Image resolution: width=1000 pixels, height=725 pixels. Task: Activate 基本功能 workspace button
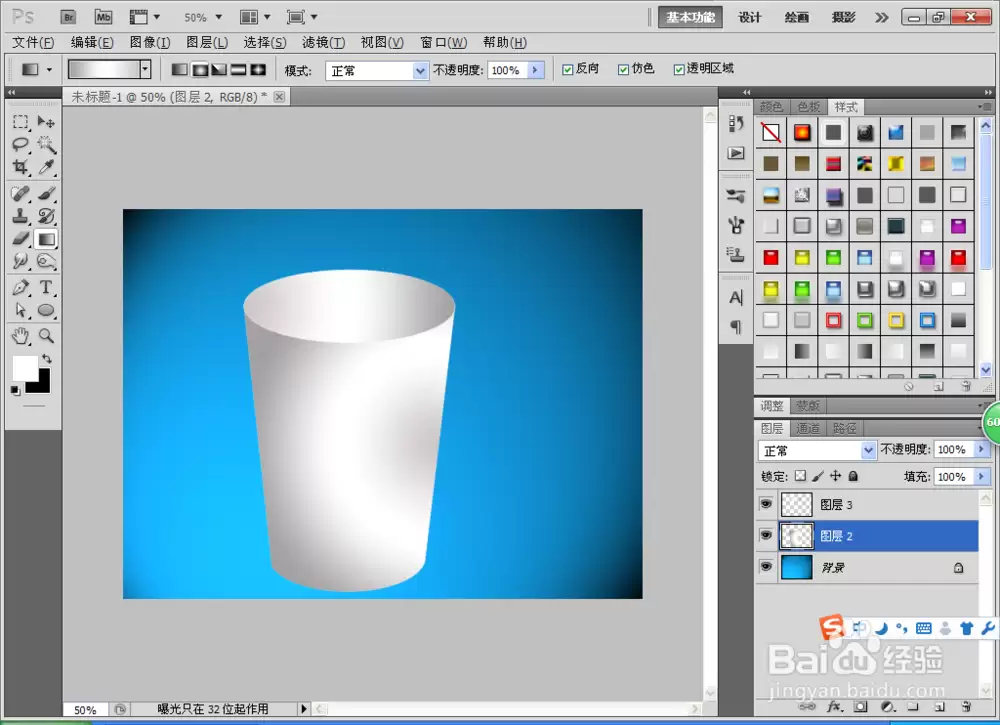pyautogui.click(x=690, y=17)
